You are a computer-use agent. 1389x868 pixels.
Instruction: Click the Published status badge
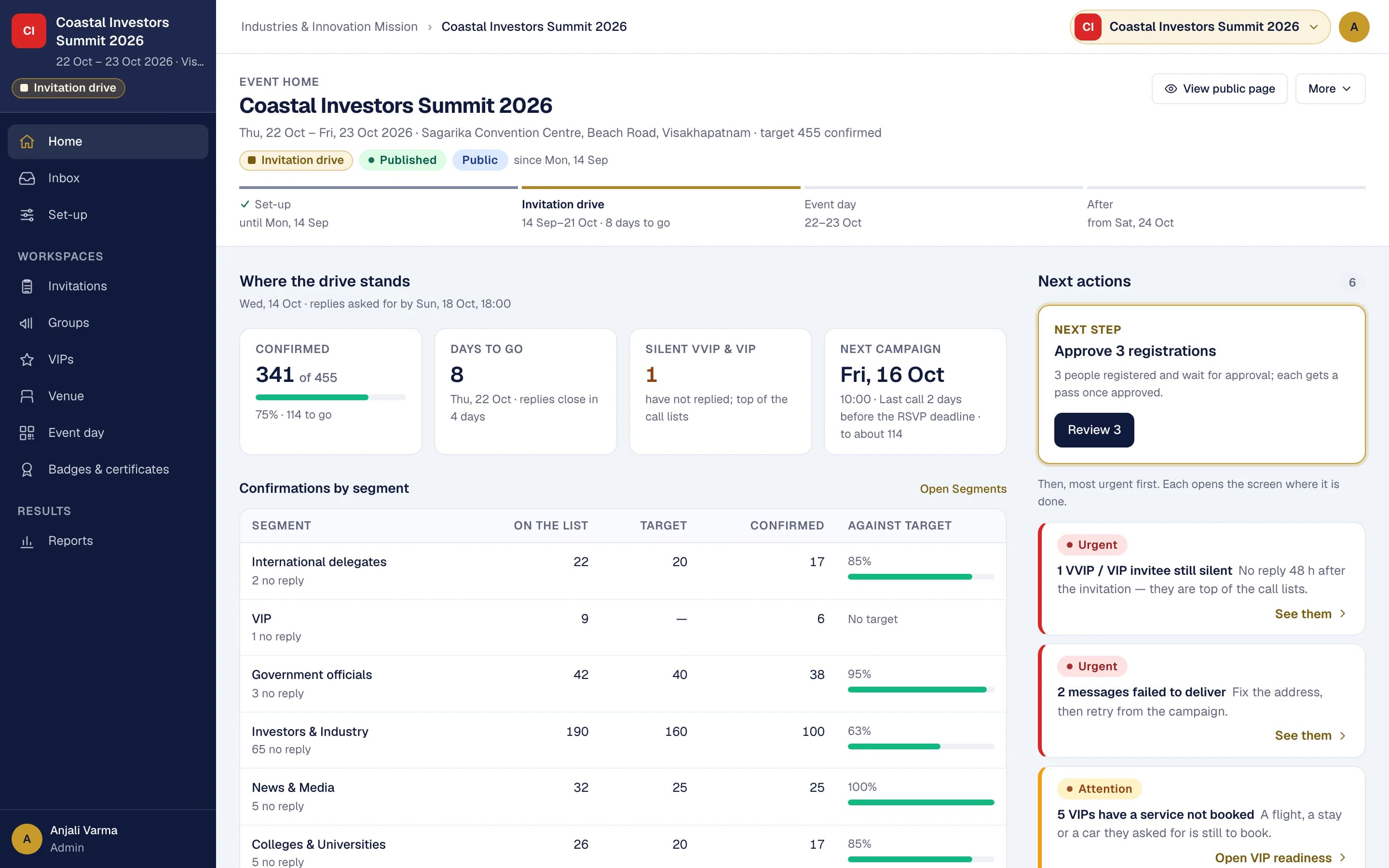[x=402, y=160]
